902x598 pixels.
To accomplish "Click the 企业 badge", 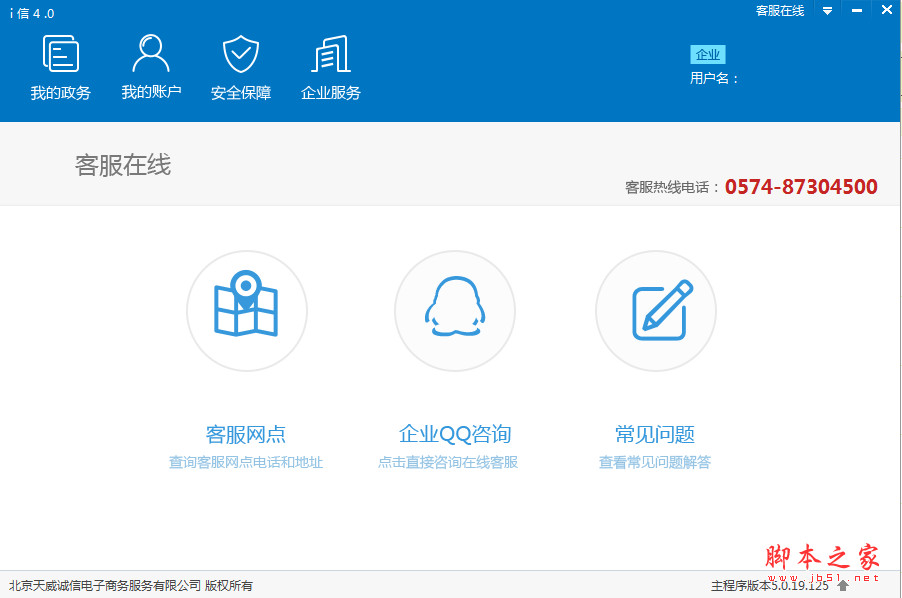I will (x=708, y=55).
